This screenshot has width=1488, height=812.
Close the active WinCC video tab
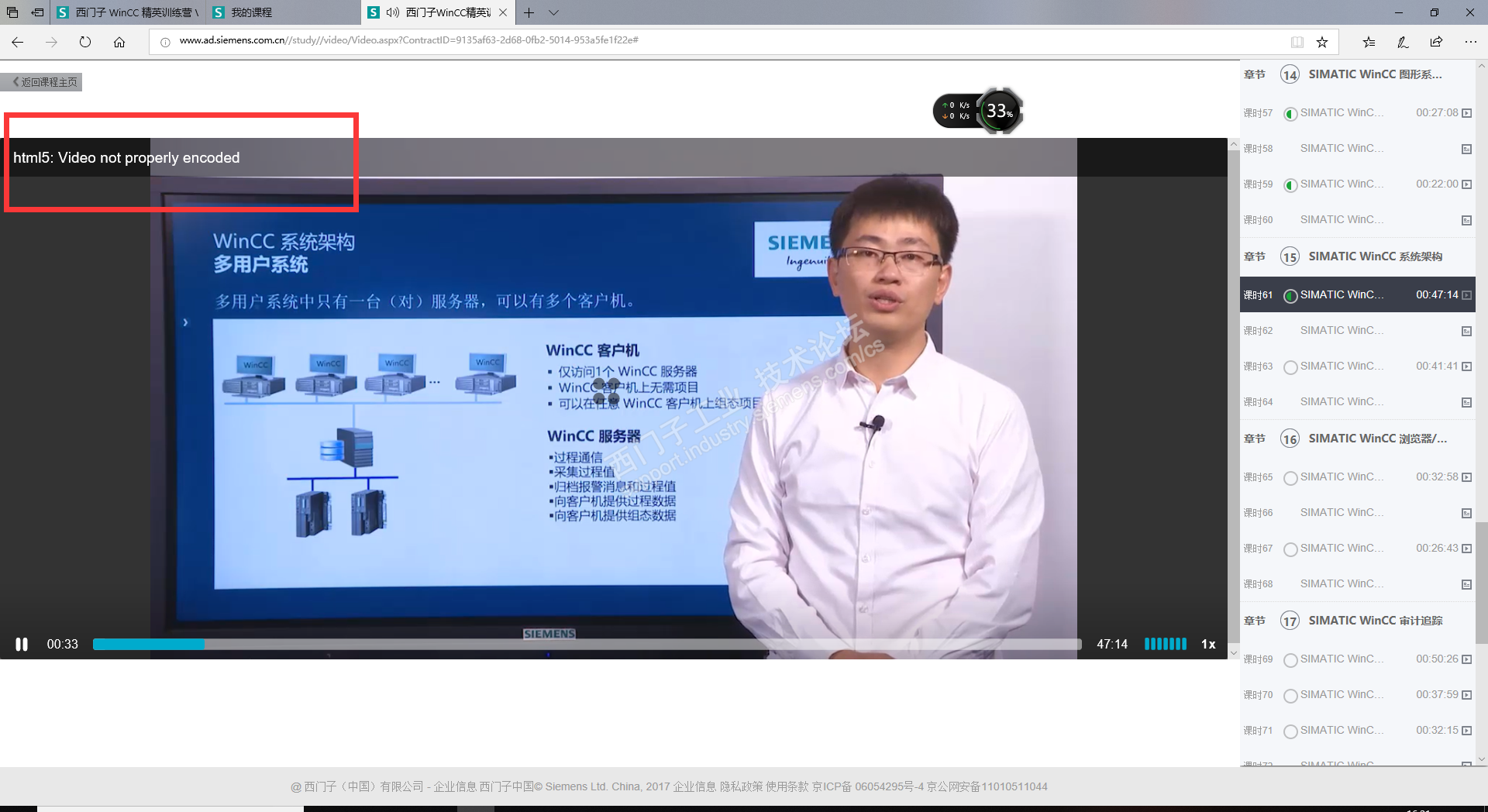pos(503,12)
